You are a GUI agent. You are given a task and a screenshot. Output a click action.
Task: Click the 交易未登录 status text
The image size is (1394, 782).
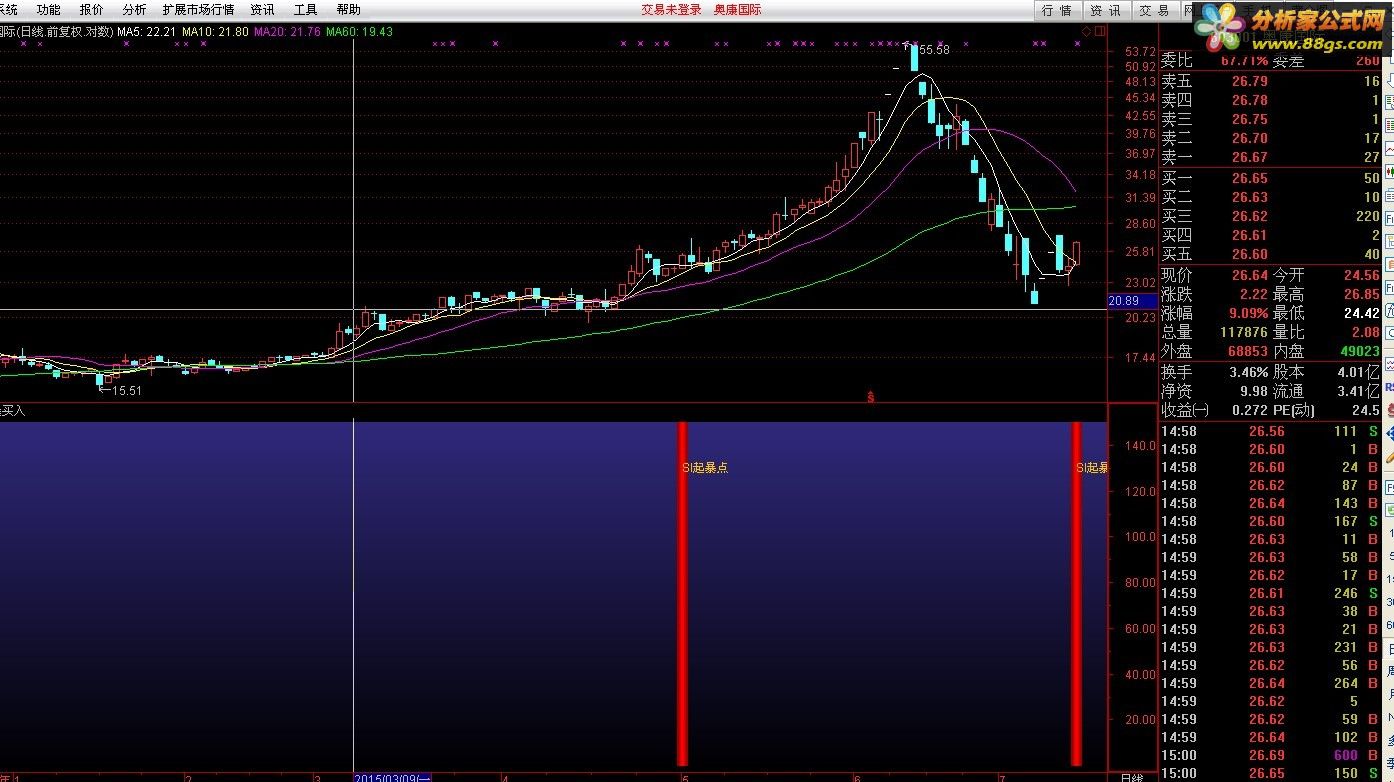[671, 9]
